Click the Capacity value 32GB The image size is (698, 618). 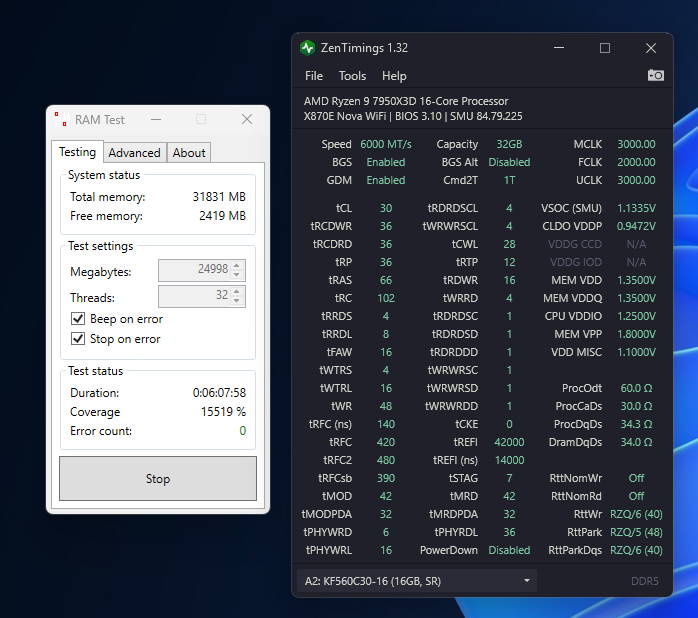[509, 144]
